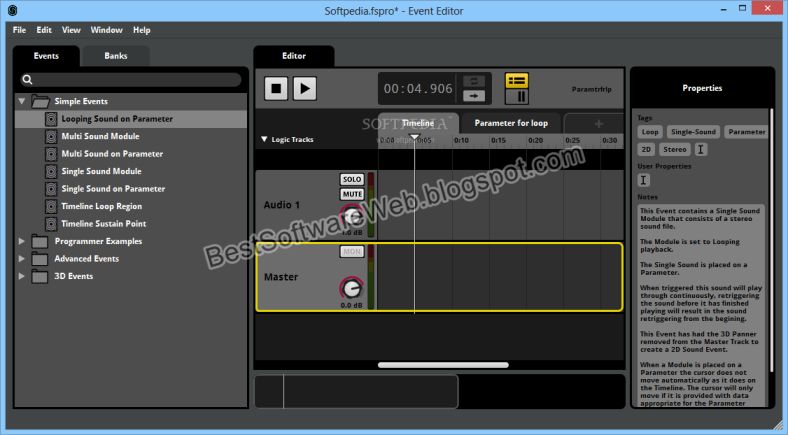
Task: Click the Parameter tag
Action: (x=746, y=132)
